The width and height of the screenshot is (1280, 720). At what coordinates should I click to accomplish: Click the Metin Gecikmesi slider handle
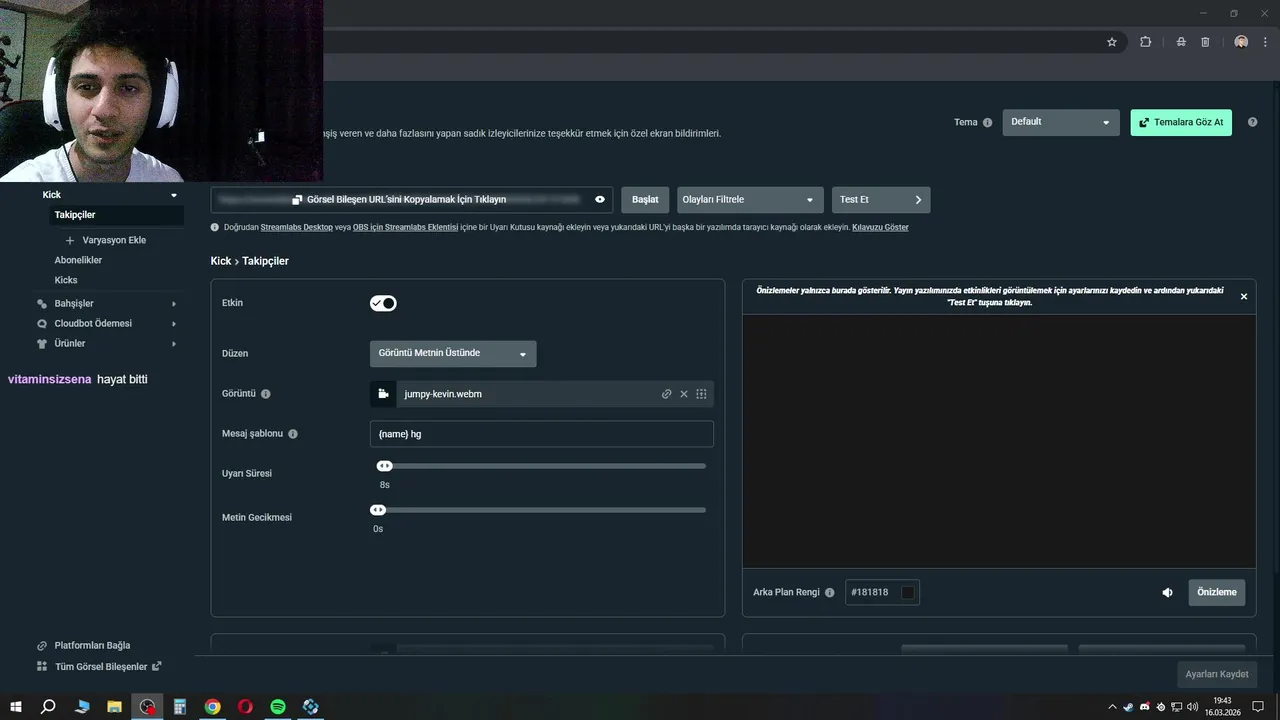click(x=378, y=510)
